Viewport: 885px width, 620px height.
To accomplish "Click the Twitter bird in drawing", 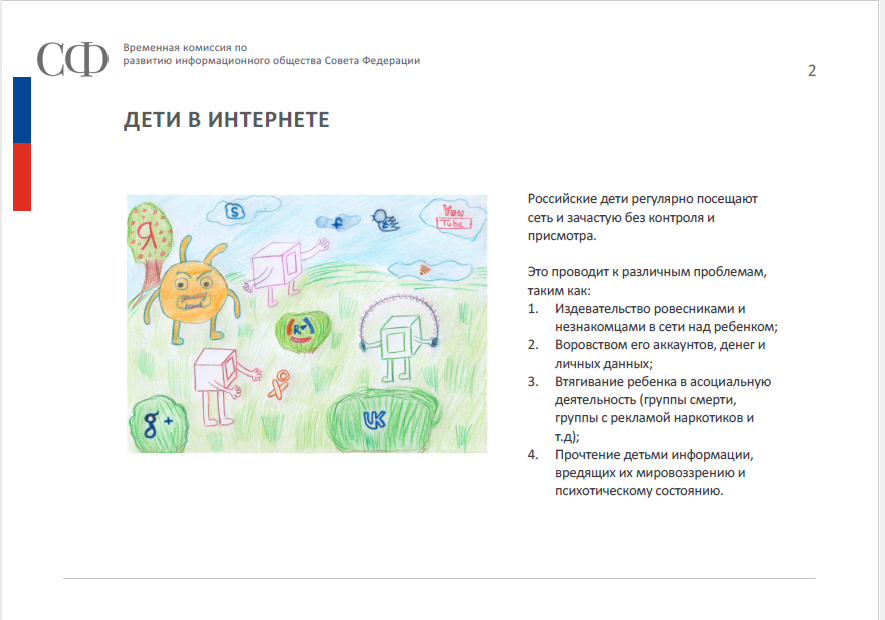I will (x=385, y=220).
